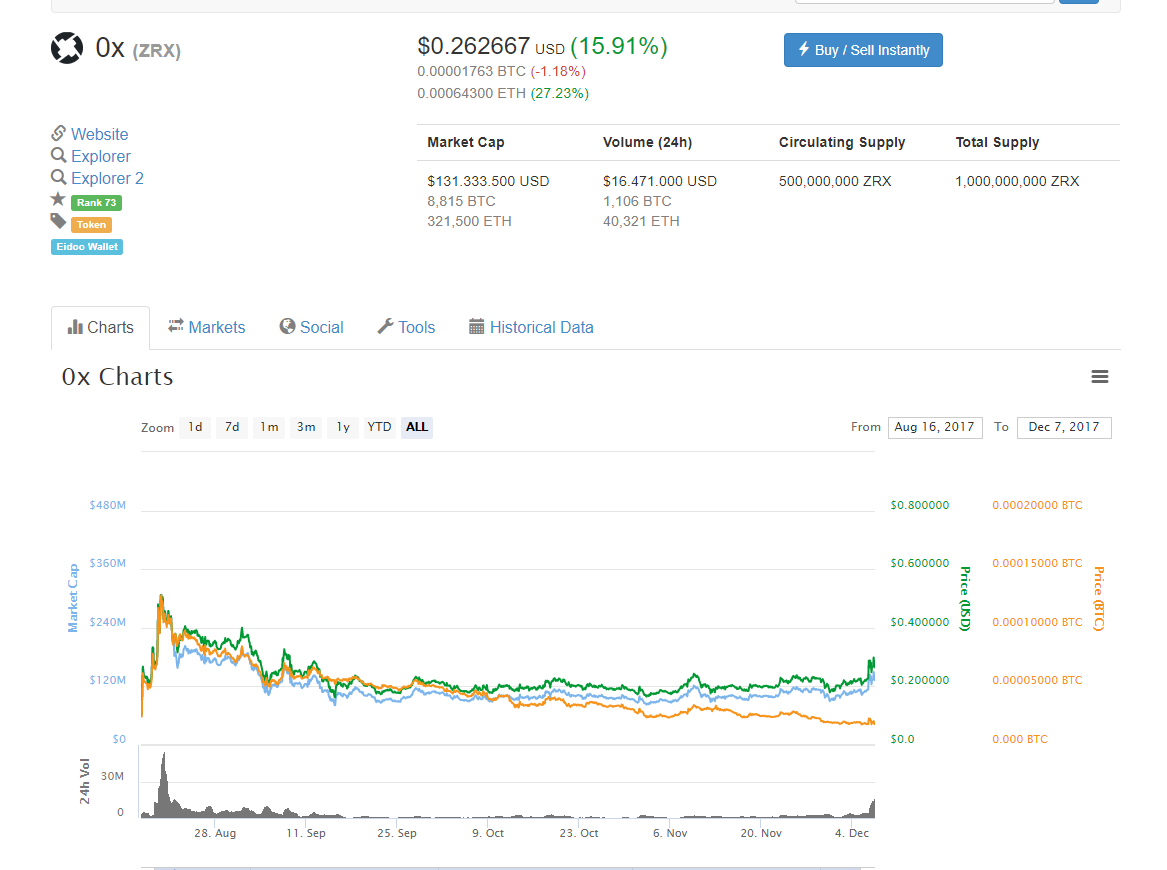The width and height of the screenshot is (1167, 870).
Task: Click the tag icon beside Token
Action: click(x=58, y=222)
